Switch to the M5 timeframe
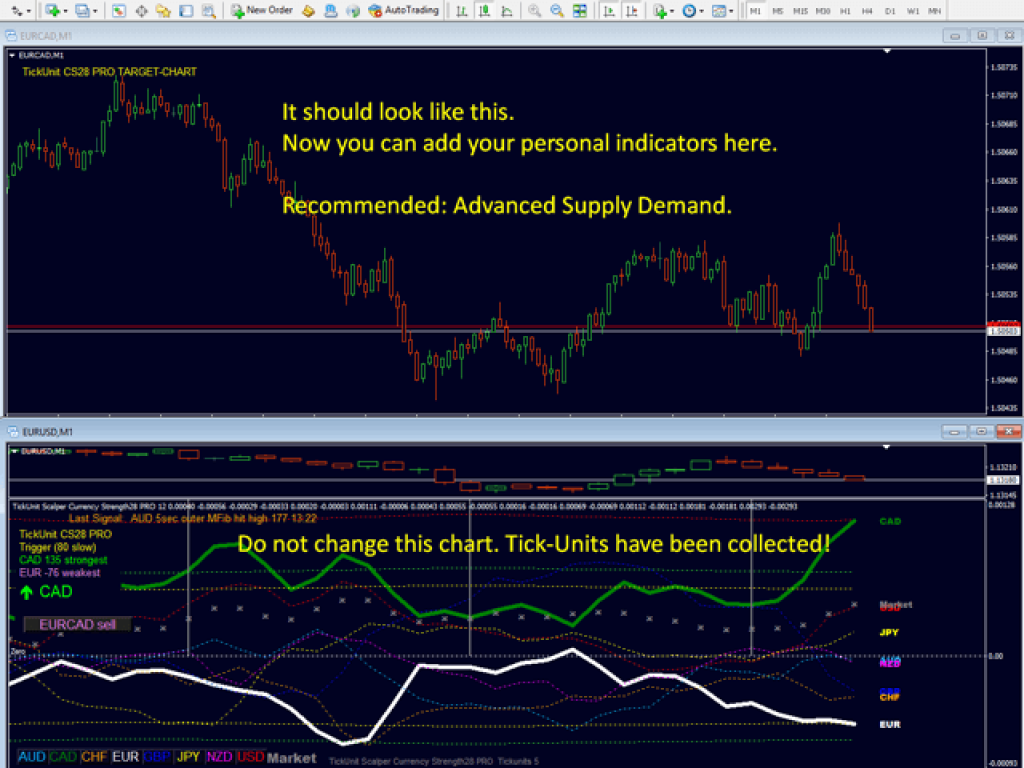Screen dimensions: 1024x768 click(x=781, y=11)
